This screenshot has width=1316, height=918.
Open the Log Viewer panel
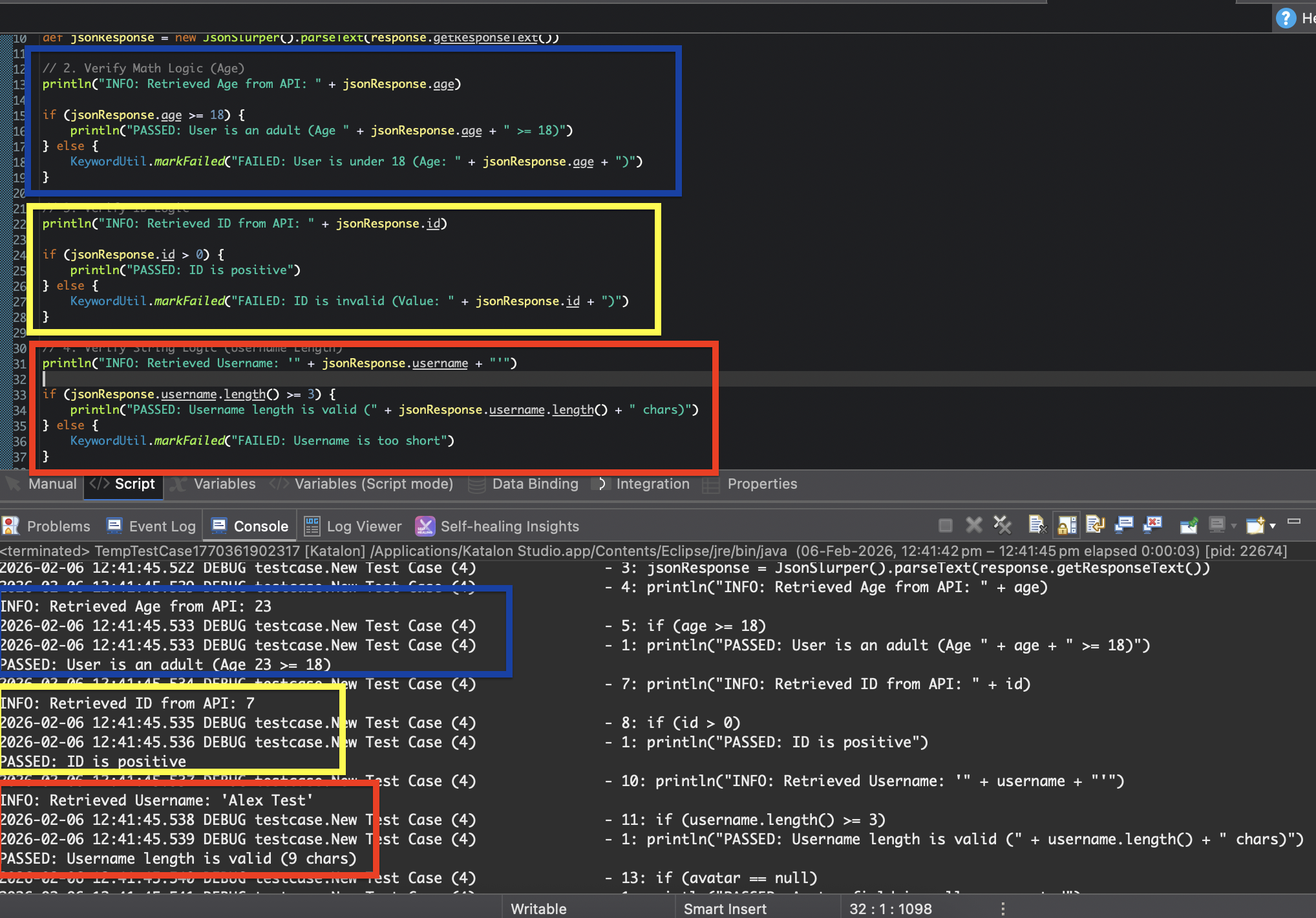pyautogui.click(x=352, y=526)
